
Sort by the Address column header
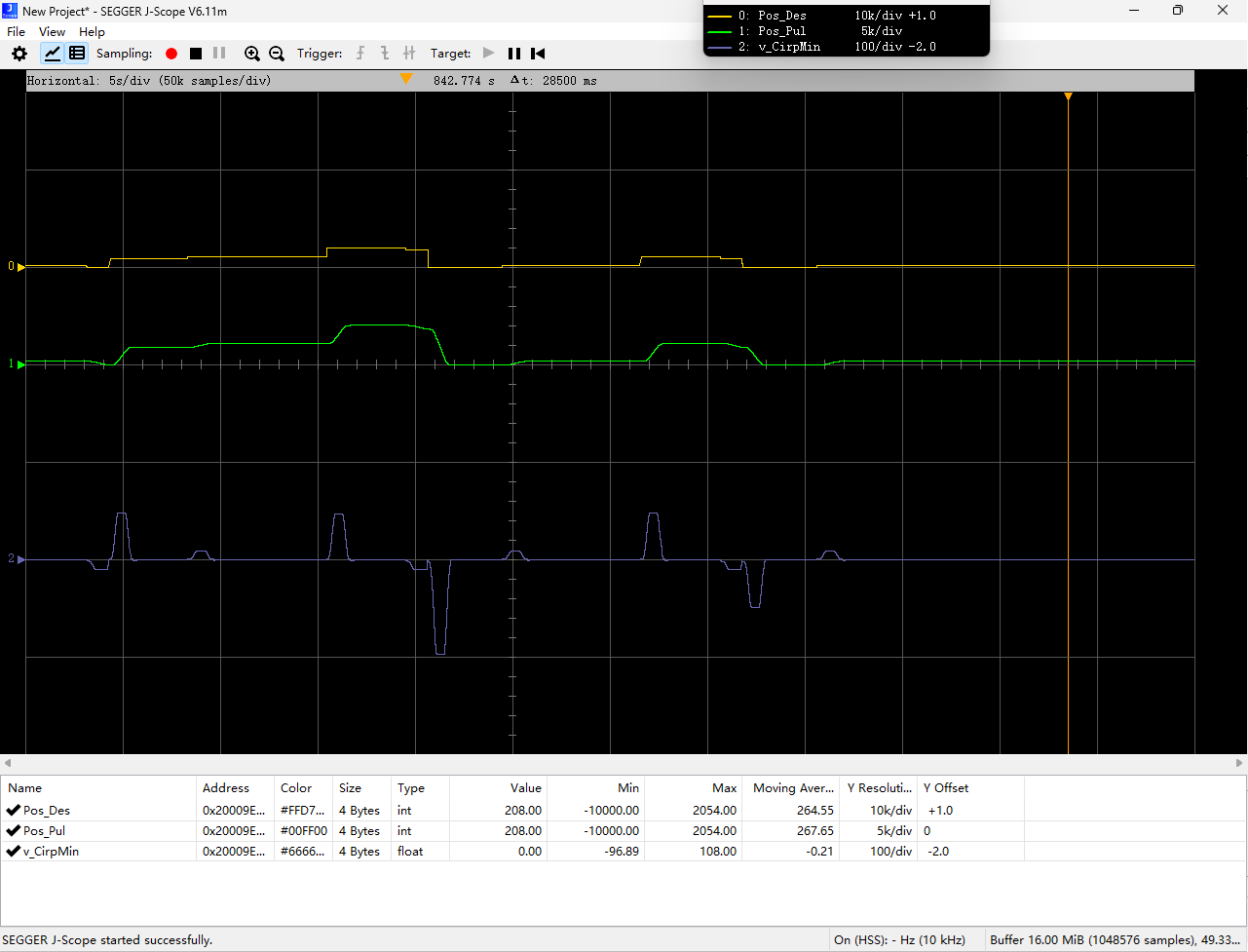[x=235, y=788]
